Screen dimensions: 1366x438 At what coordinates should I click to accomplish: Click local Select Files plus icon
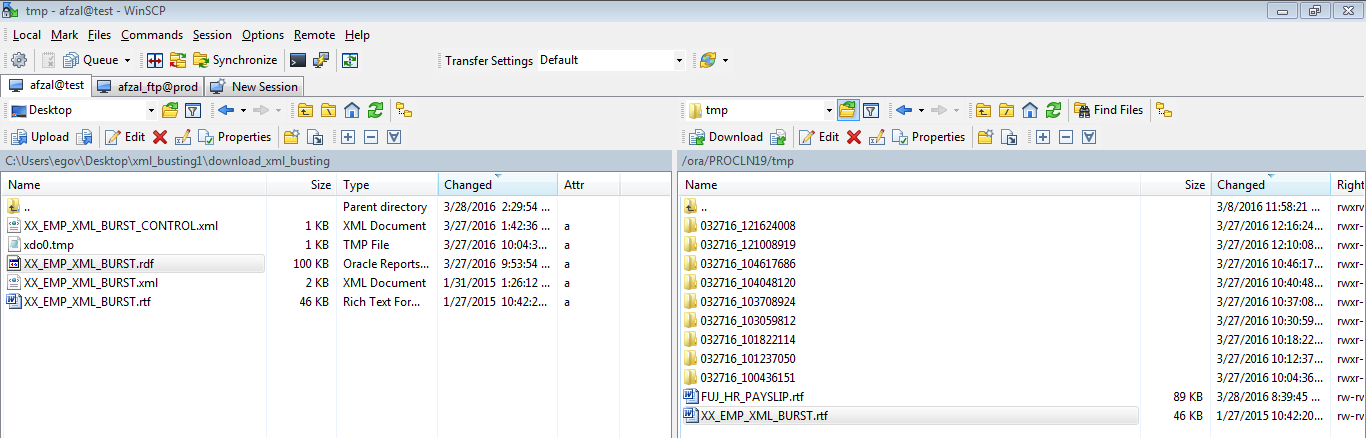(348, 137)
